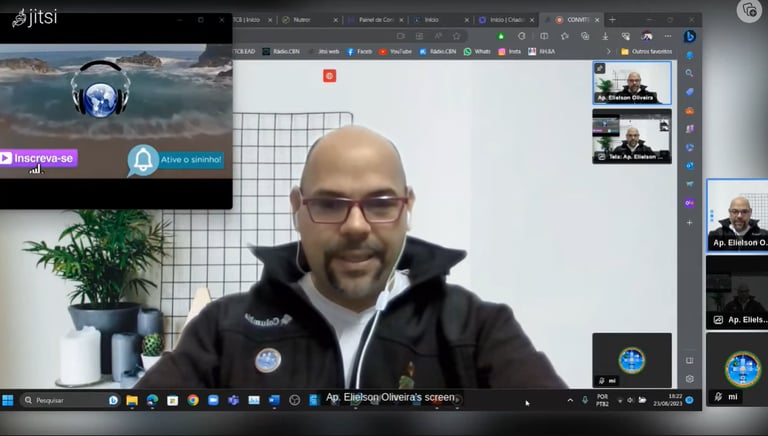The image size is (768, 436).
Task: Open the collections icon in Edge toolbar
Action: point(585,36)
